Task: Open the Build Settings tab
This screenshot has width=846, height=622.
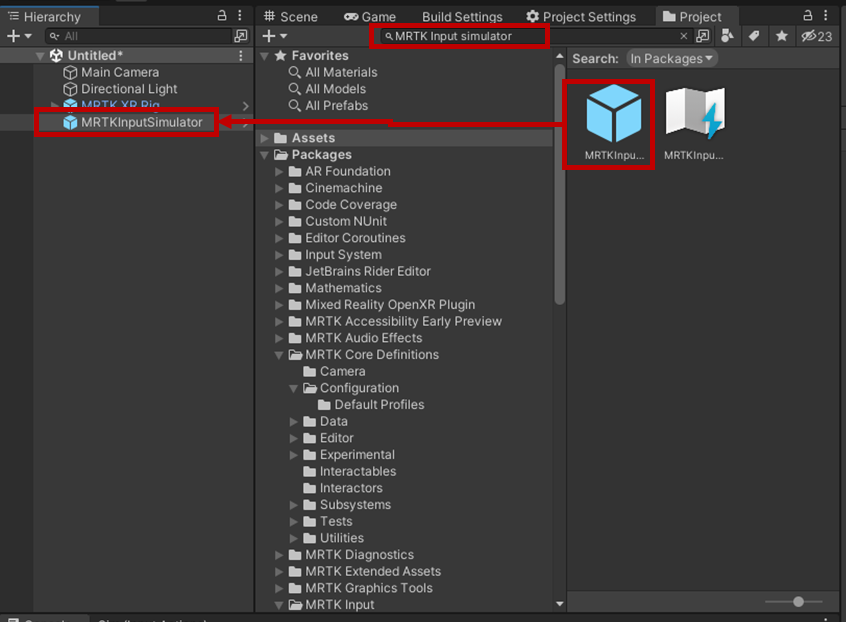Action: tap(462, 17)
